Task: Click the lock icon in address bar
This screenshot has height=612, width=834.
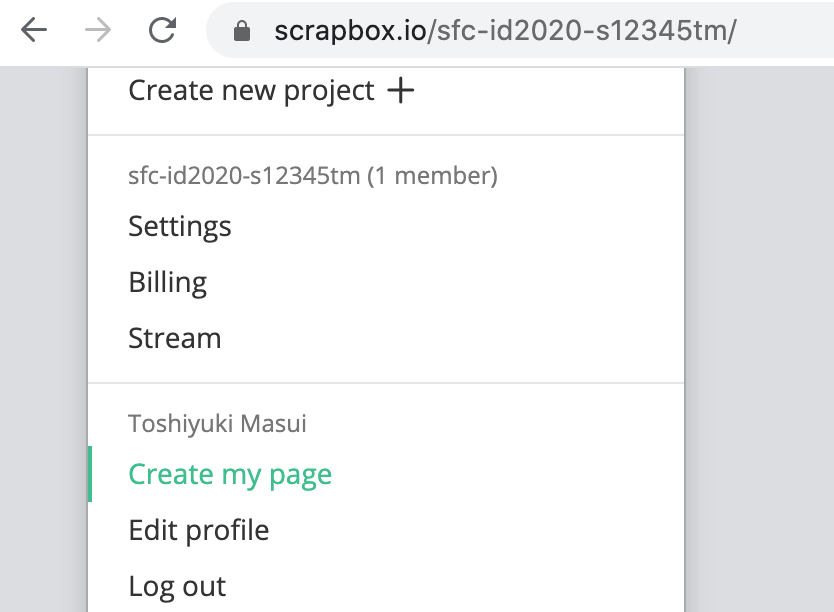Action: [x=241, y=32]
